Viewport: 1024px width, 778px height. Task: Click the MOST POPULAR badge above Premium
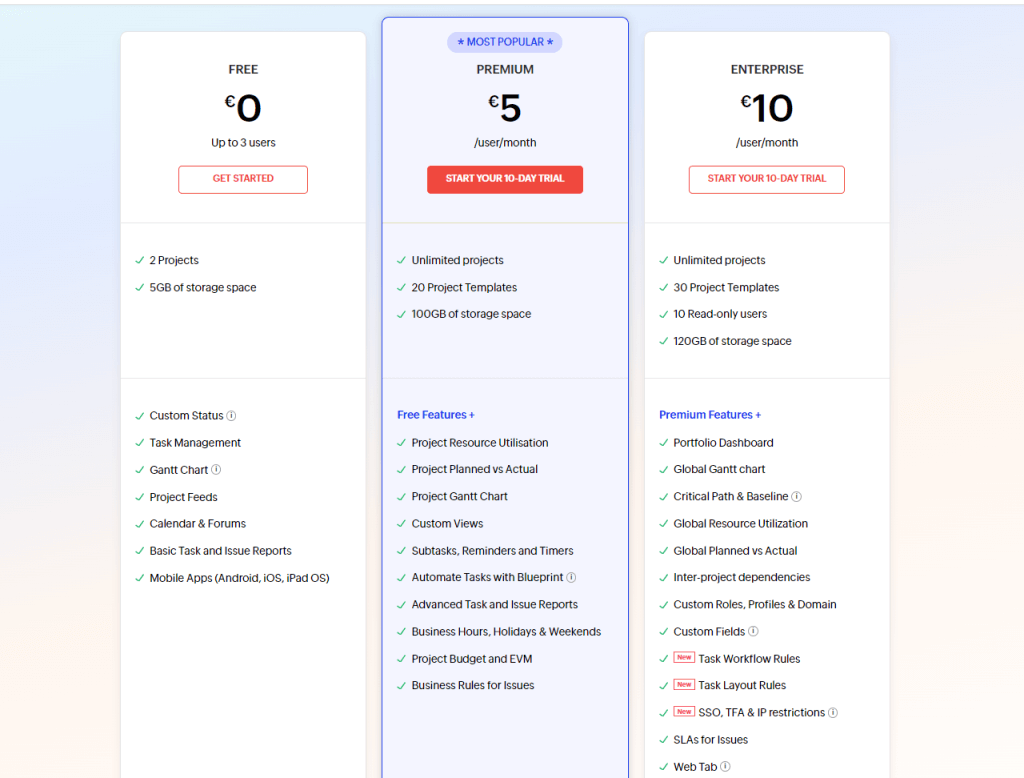504,42
